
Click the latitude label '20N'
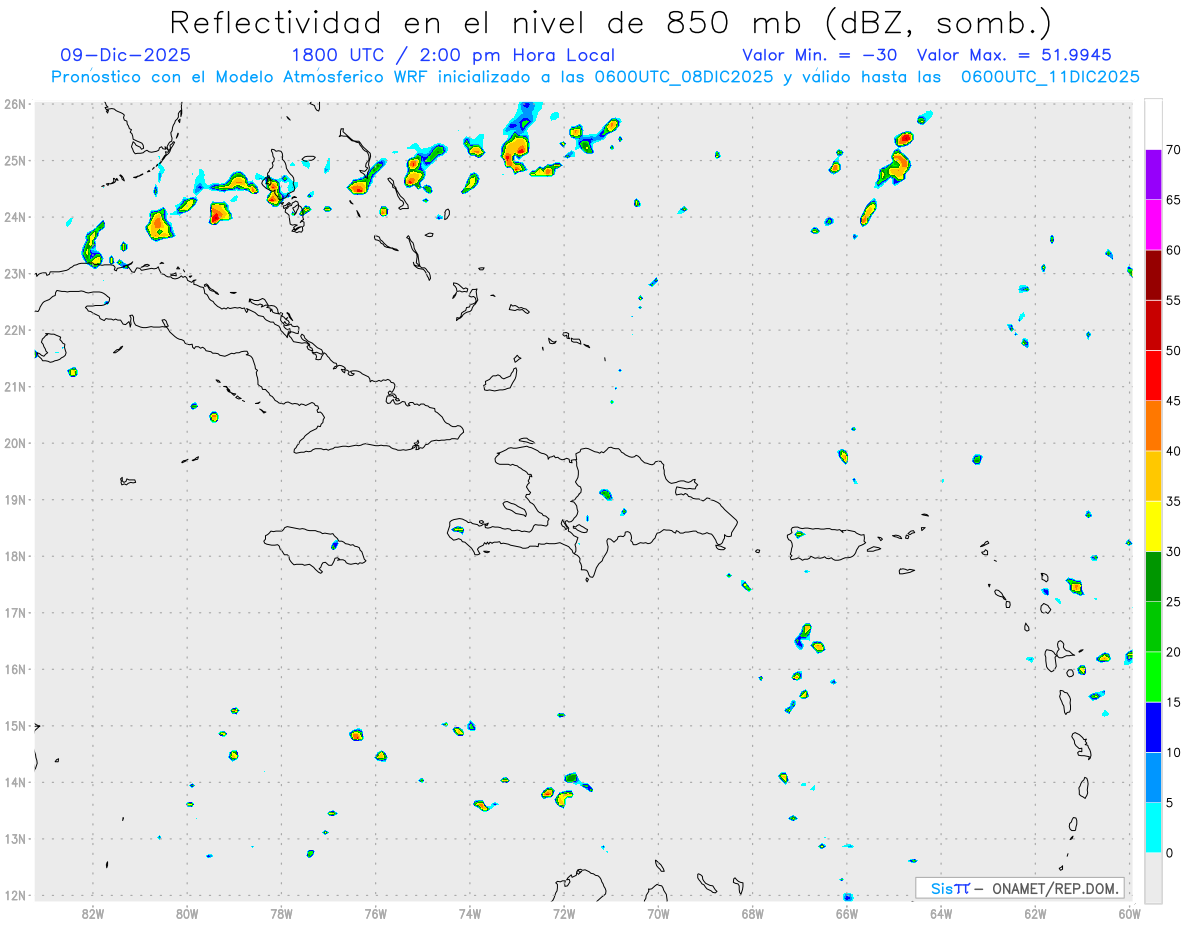[14, 443]
